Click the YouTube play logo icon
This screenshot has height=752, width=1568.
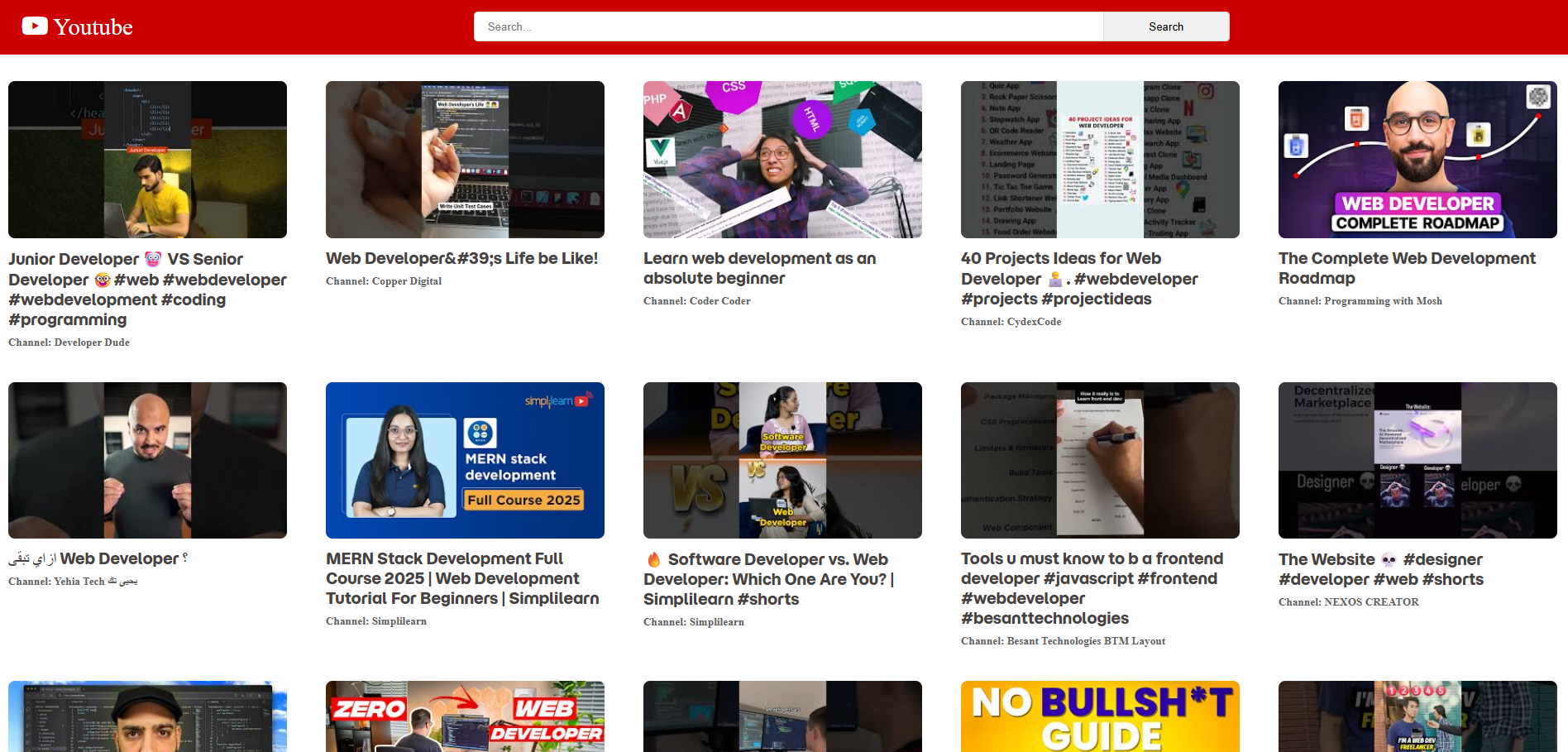[x=35, y=26]
